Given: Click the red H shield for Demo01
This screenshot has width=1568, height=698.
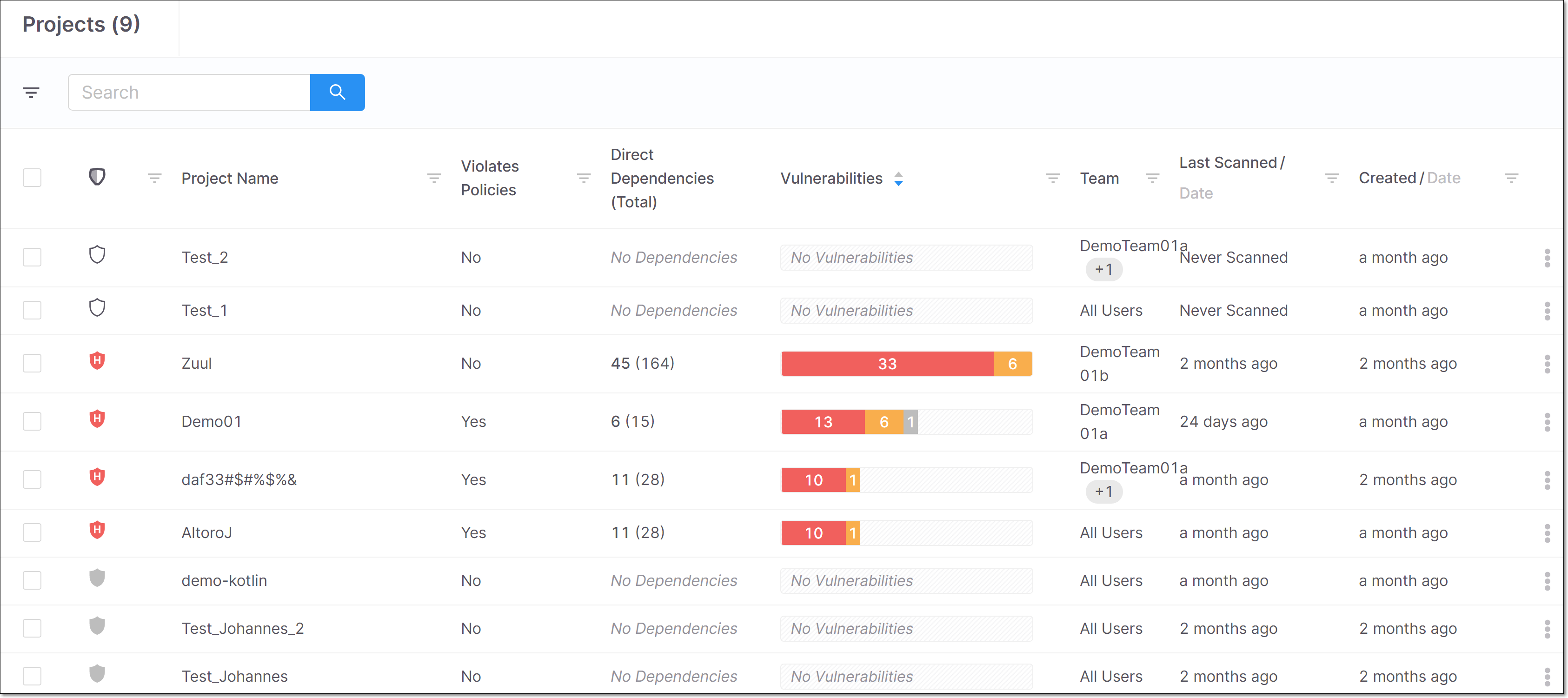Looking at the screenshot, I should tap(97, 419).
